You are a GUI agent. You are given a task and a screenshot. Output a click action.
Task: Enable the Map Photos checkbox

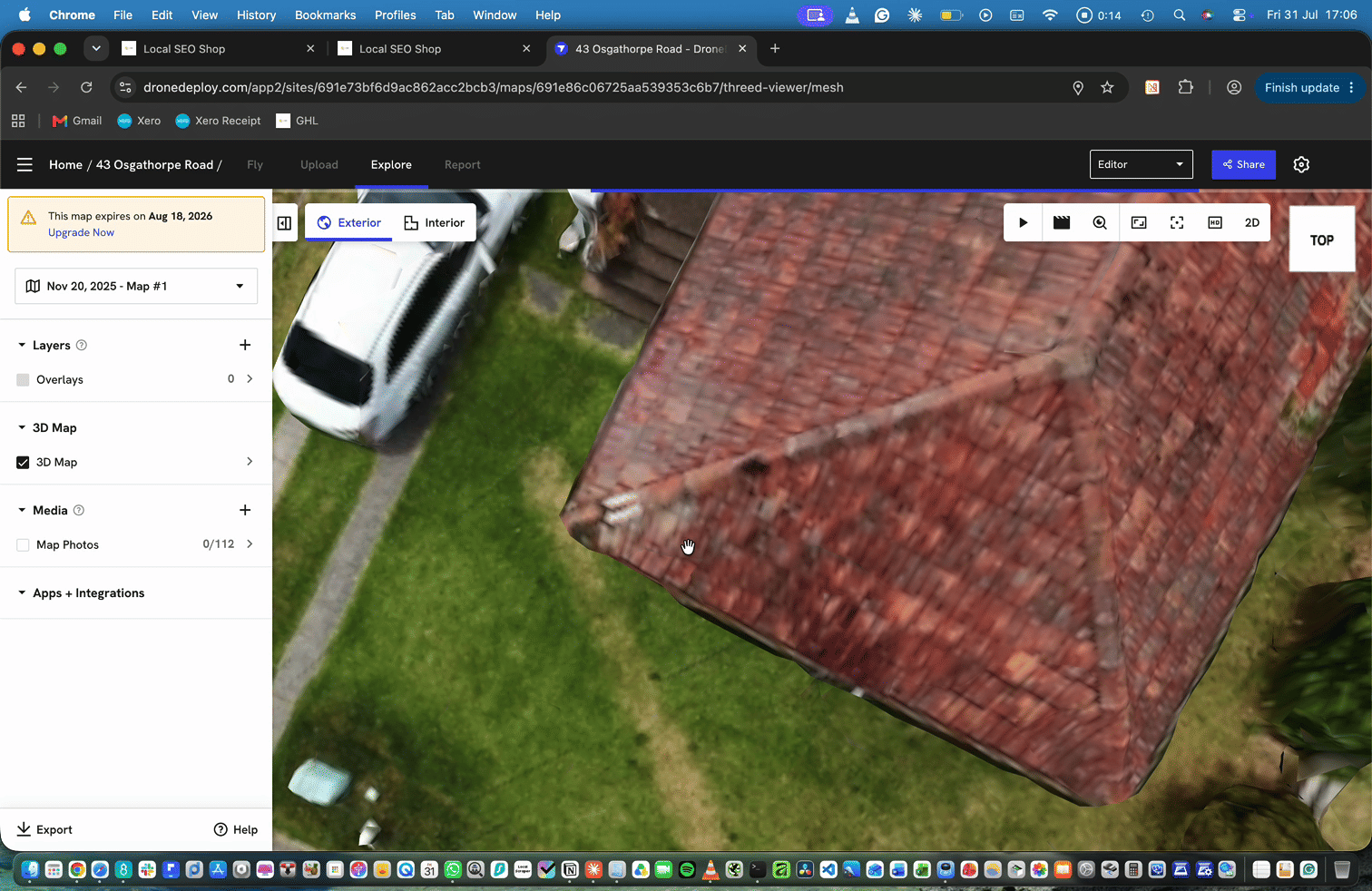[x=23, y=544]
